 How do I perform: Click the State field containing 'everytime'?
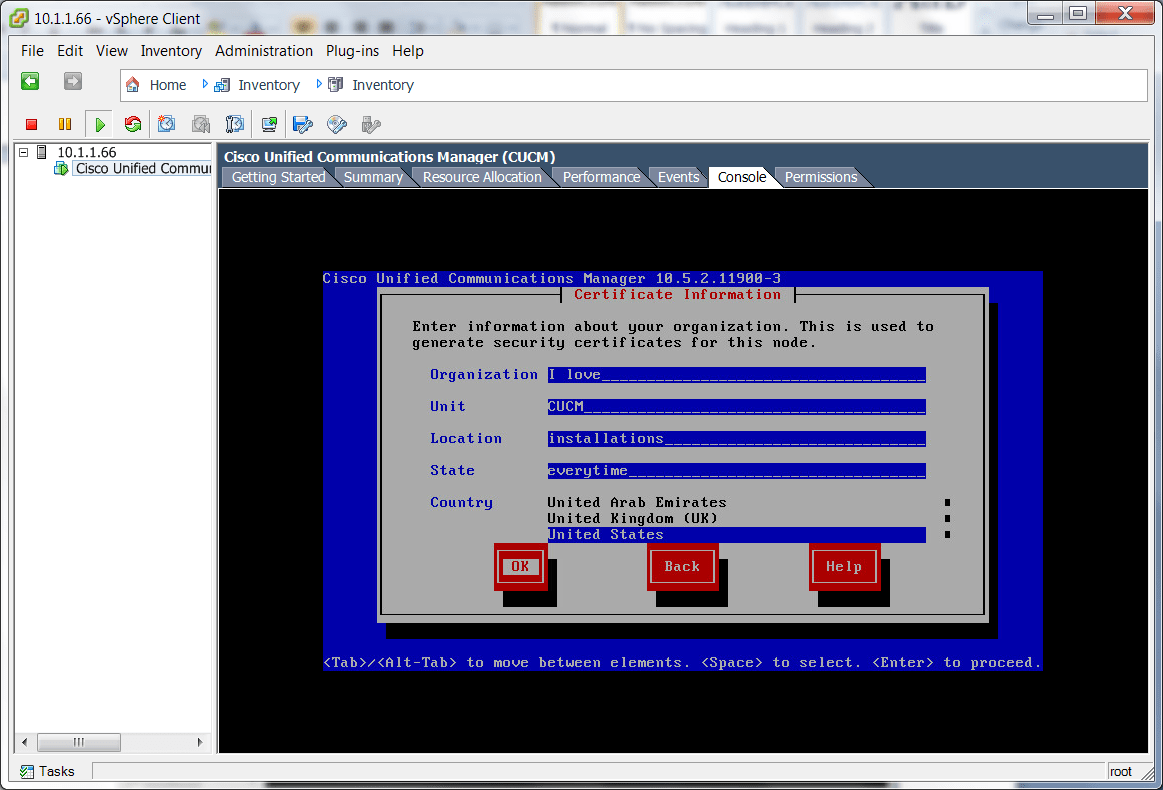(x=737, y=470)
